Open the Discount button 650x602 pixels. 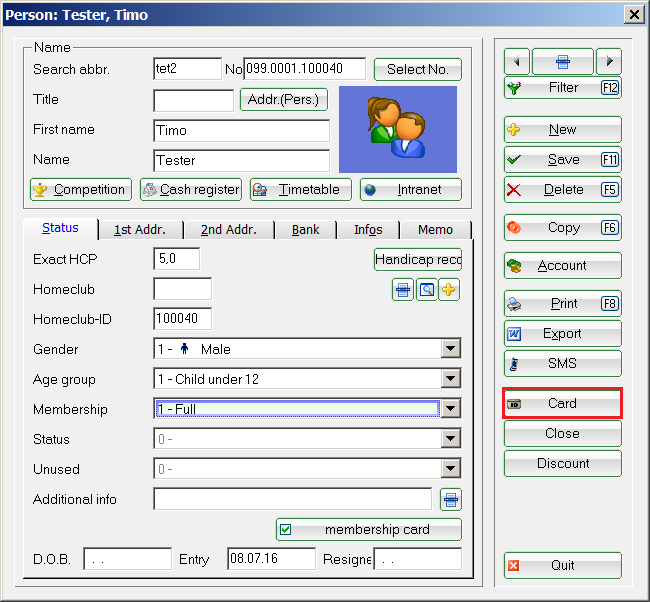pyautogui.click(x=563, y=464)
